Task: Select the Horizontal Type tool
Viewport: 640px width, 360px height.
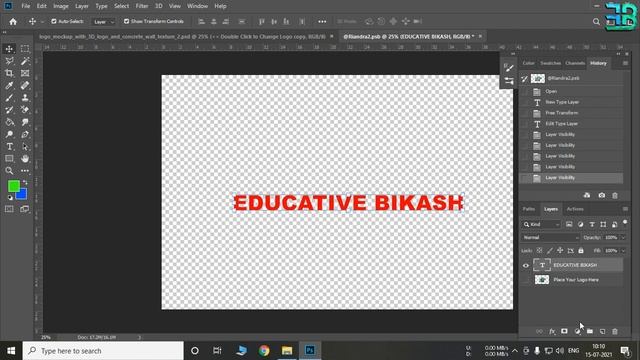Action: [9, 147]
